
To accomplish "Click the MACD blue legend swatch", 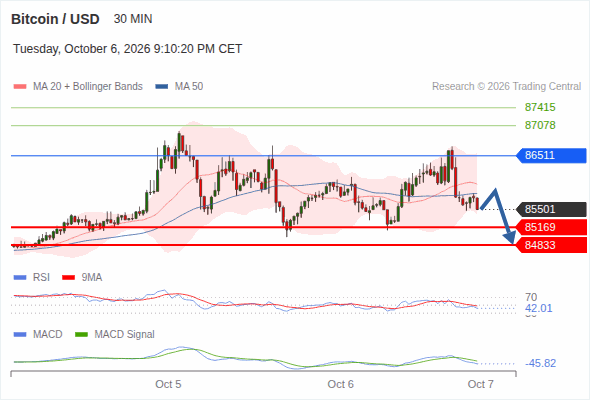I will (20, 335).
